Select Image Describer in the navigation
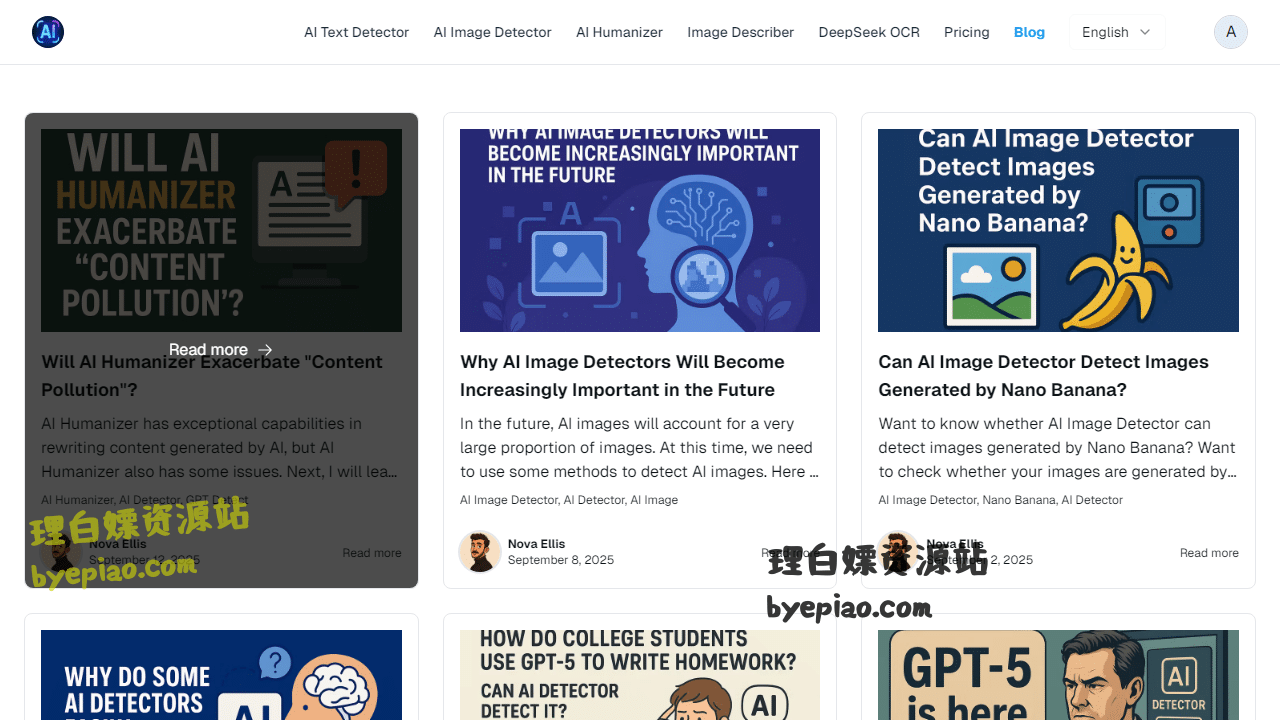Viewport: 1280px width, 720px height. pyautogui.click(x=741, y=32)
